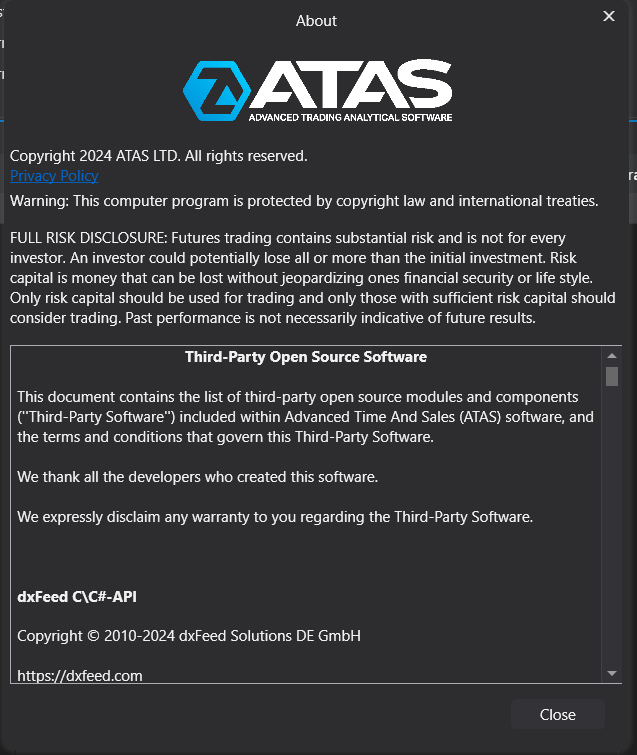Click the Close button

coord(558,714)
